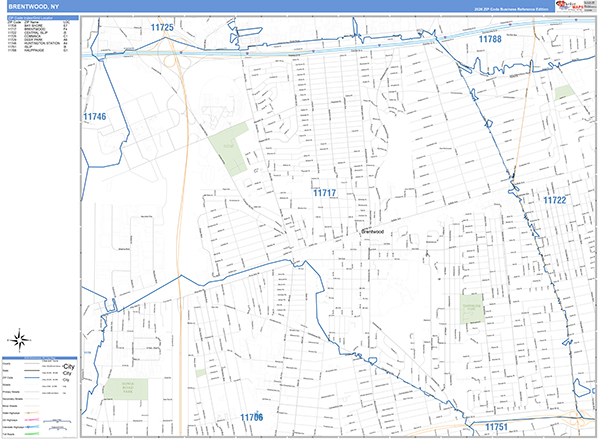Click the first City entry in the legend
600x439 pixels.
68,366
